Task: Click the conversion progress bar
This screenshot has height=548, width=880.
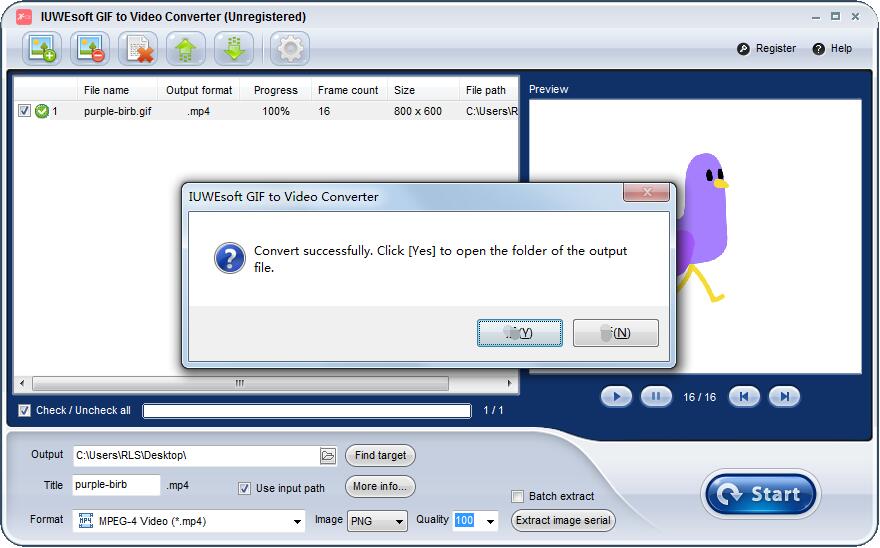Action: click(307, 411)
